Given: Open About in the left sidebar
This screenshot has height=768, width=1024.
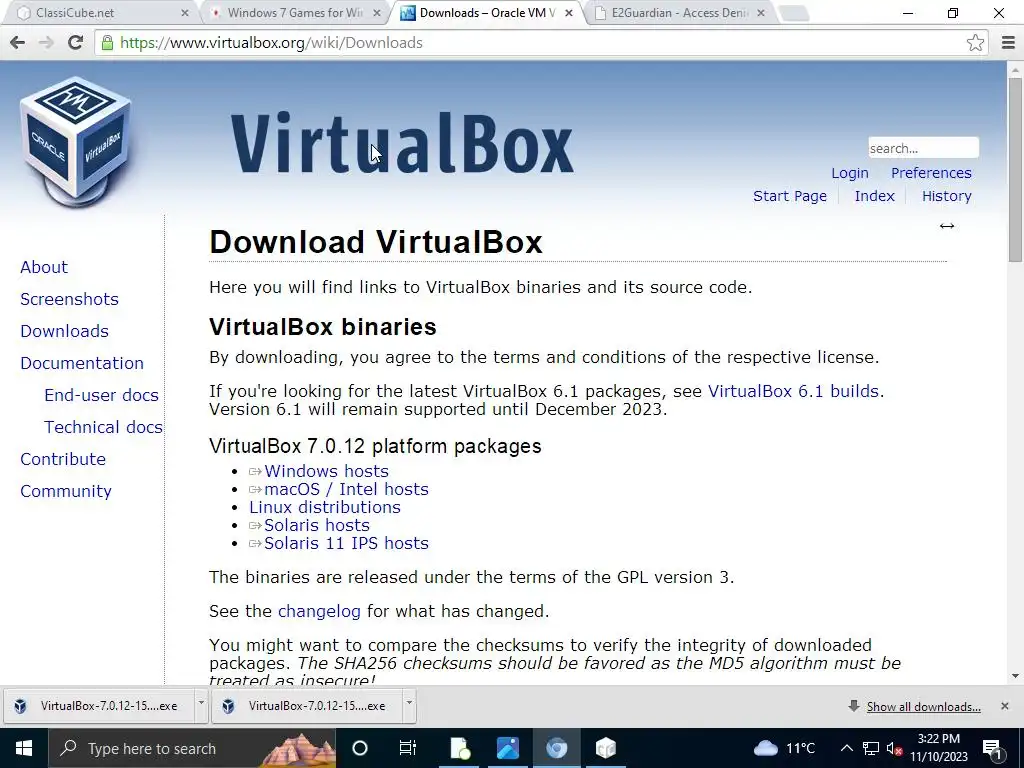Looking at the screenshot, I should tap(44, 267).
